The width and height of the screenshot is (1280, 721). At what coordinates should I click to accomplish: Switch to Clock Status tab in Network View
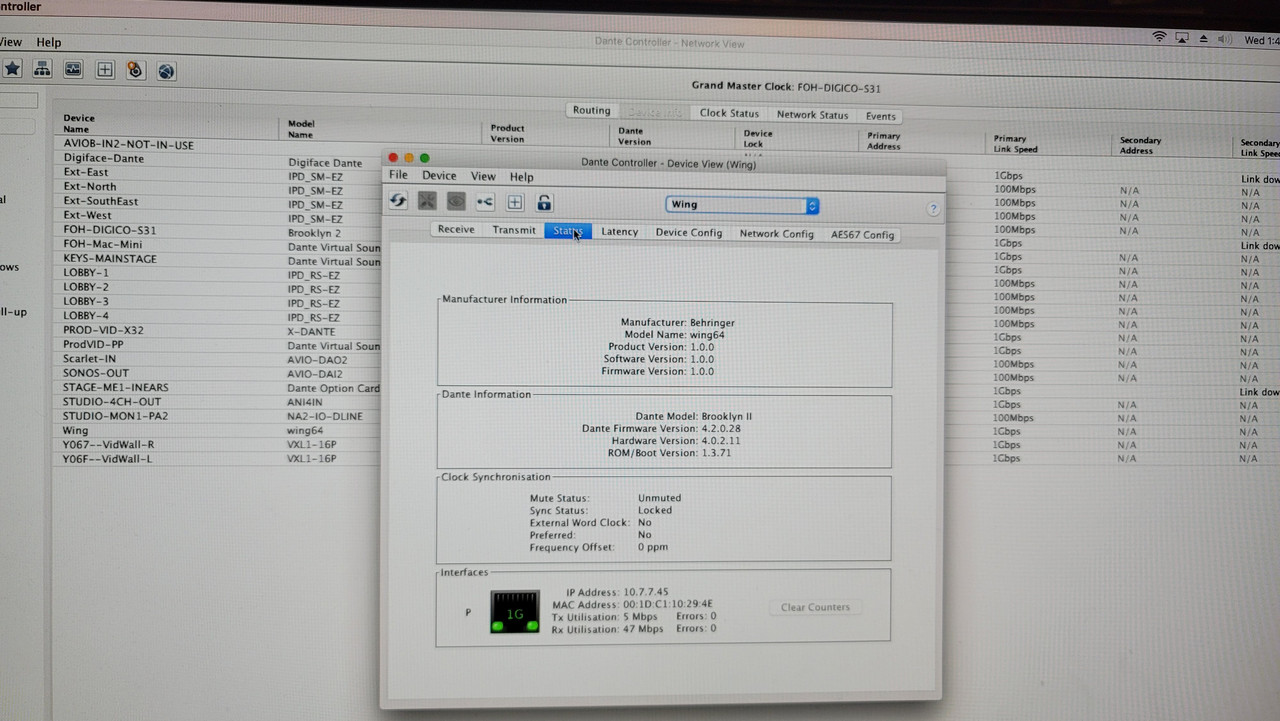pos(729,113)
